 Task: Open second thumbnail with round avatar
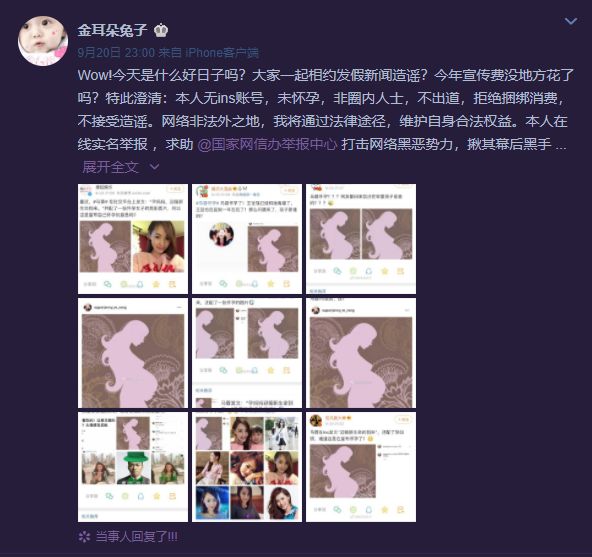247,239
